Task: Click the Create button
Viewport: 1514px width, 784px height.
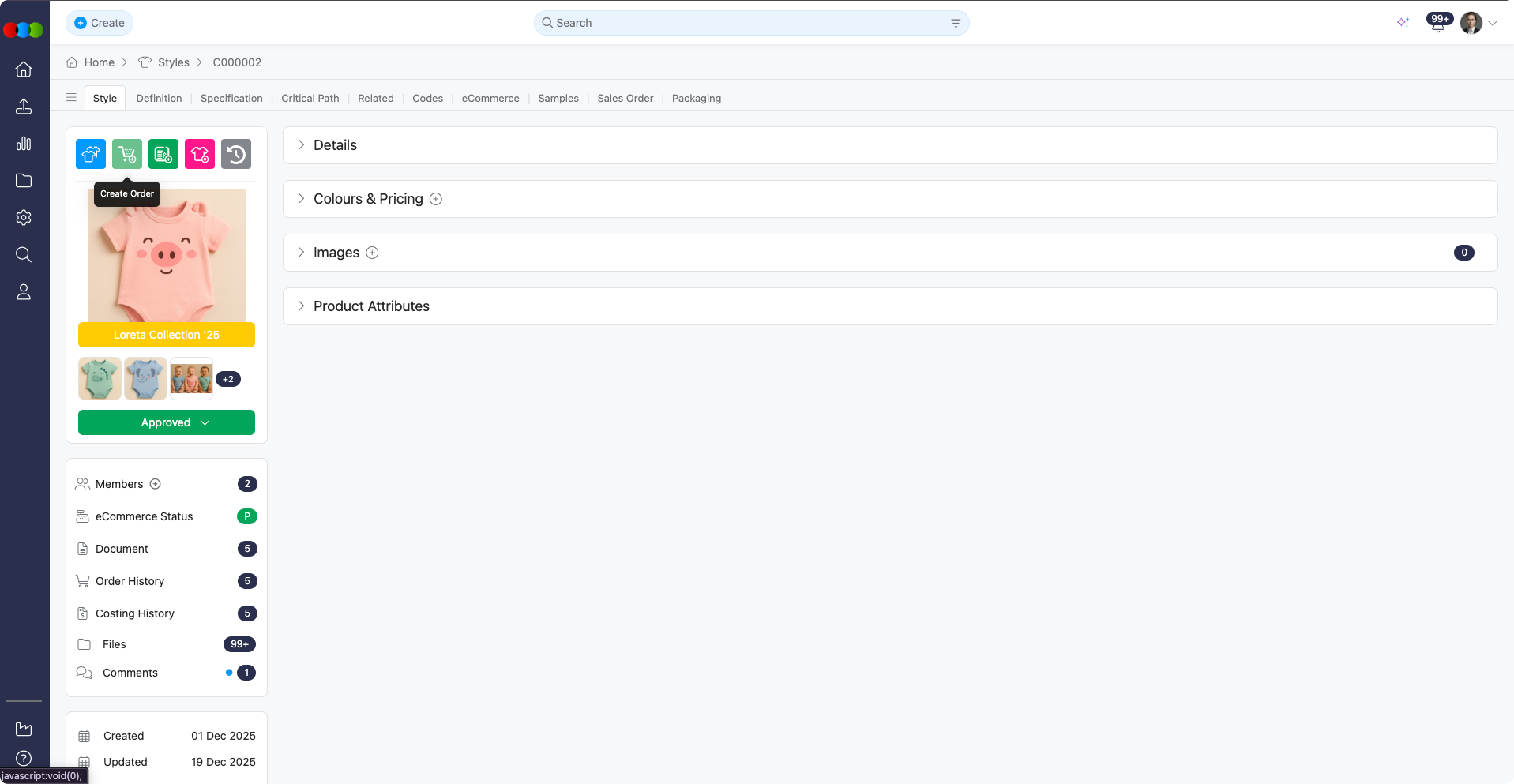Action: 100,23
